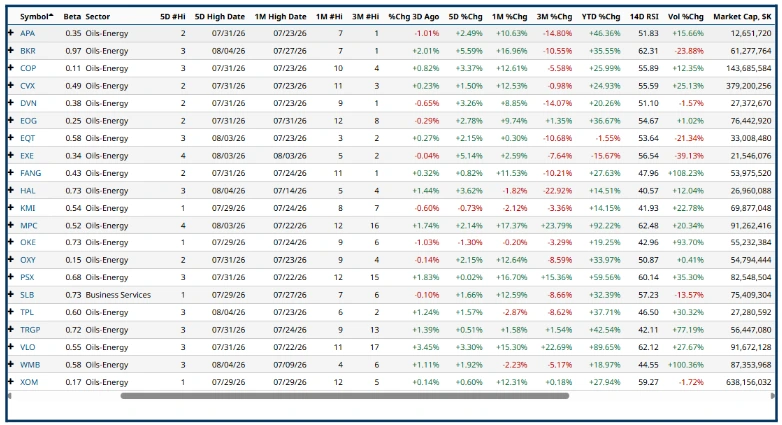The width and height of the screenshot is (782, 425).
Task: Expand the COP row plus icon
Action: tap(10, 68)
